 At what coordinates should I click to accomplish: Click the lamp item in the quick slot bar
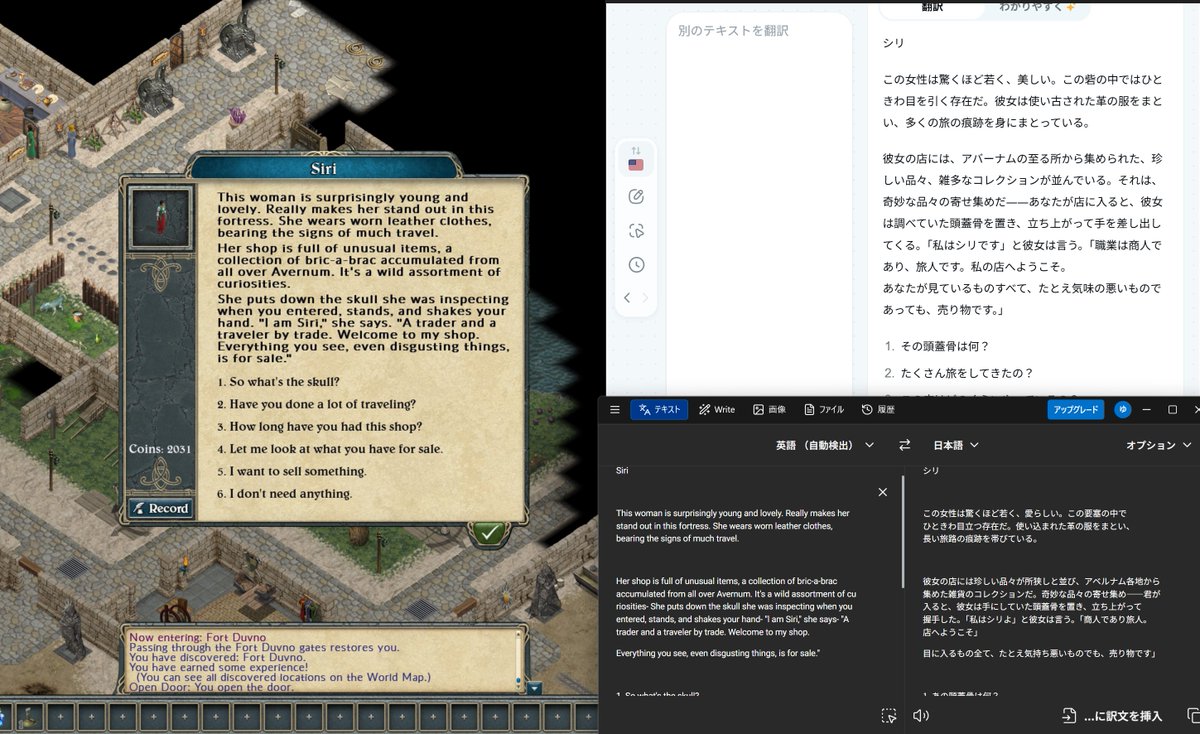click(28, 717)
